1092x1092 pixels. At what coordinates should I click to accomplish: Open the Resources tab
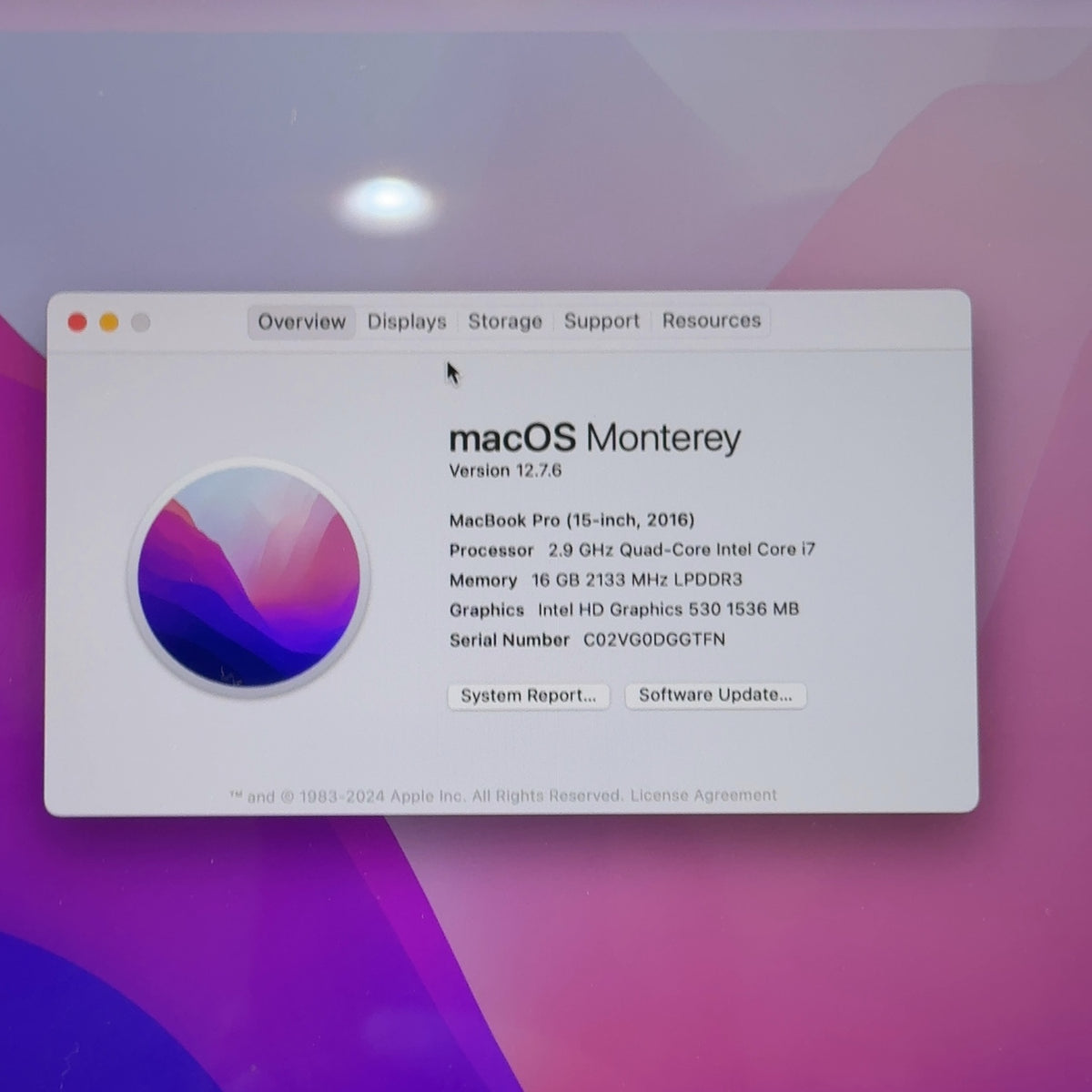point(712,320)
